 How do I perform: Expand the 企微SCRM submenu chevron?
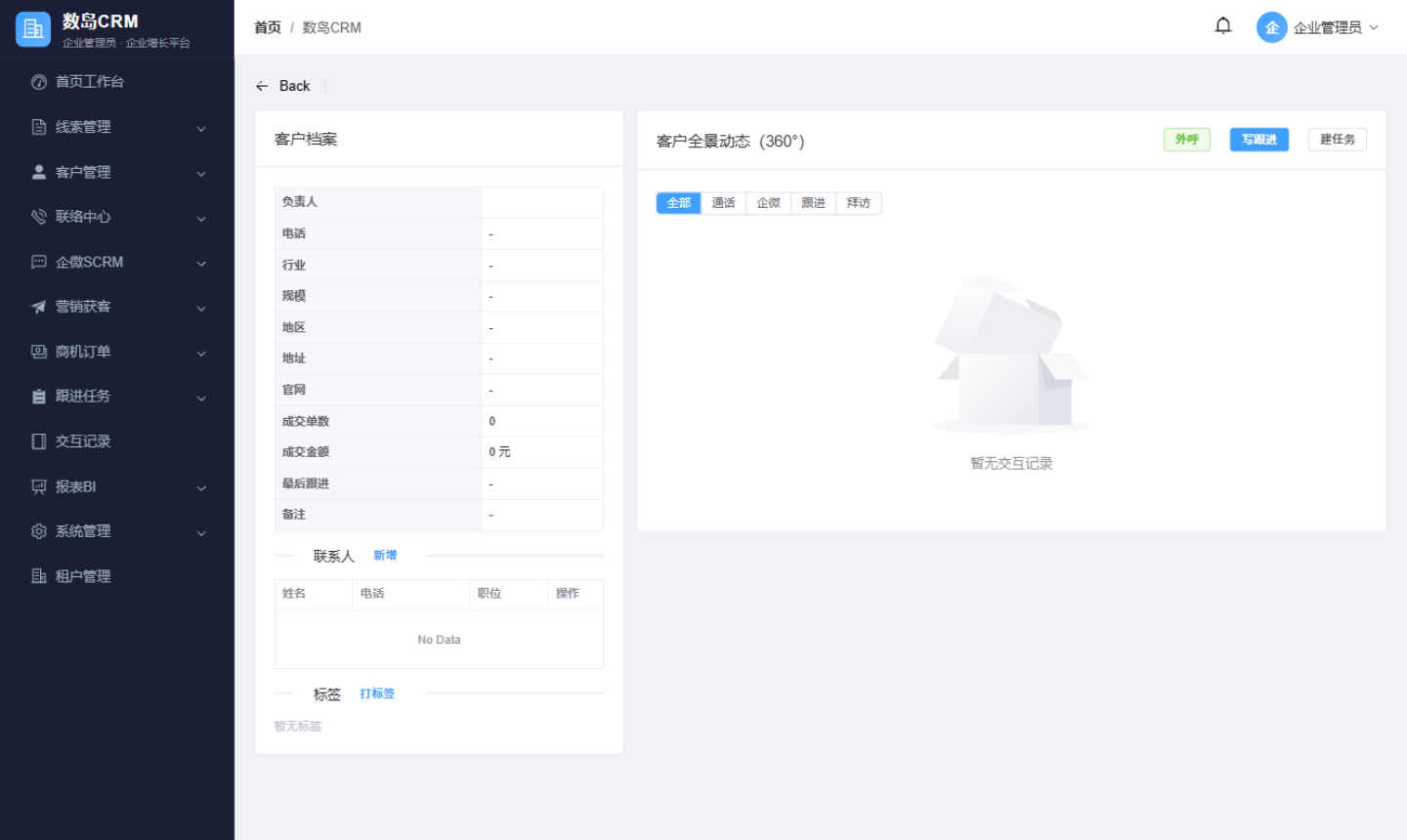coord(201,263)
